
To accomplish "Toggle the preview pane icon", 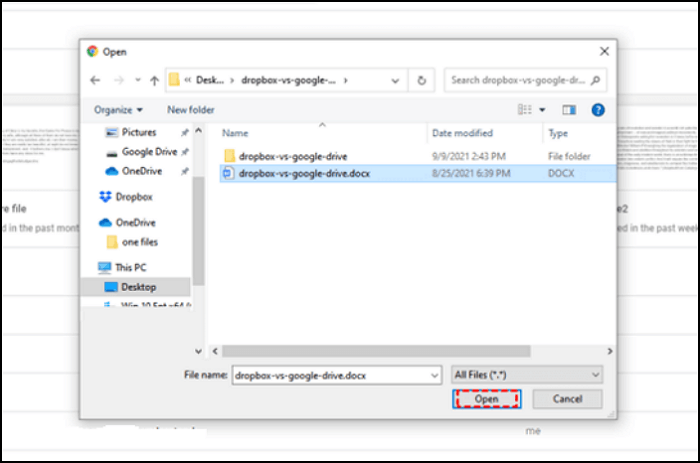I will click(x=569, y=110).
